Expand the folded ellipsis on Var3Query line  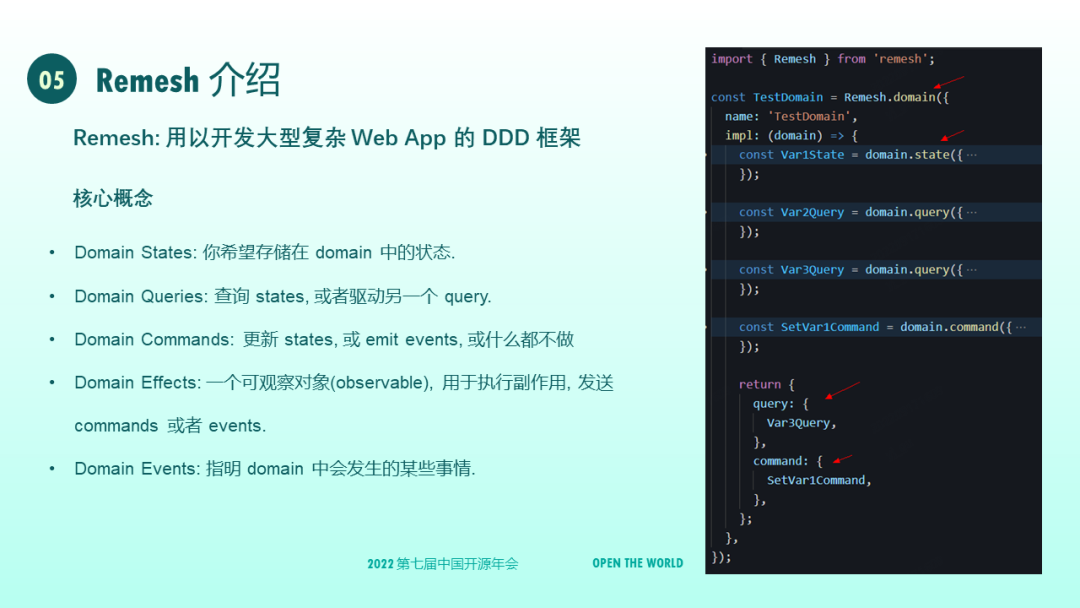(971, 270)
